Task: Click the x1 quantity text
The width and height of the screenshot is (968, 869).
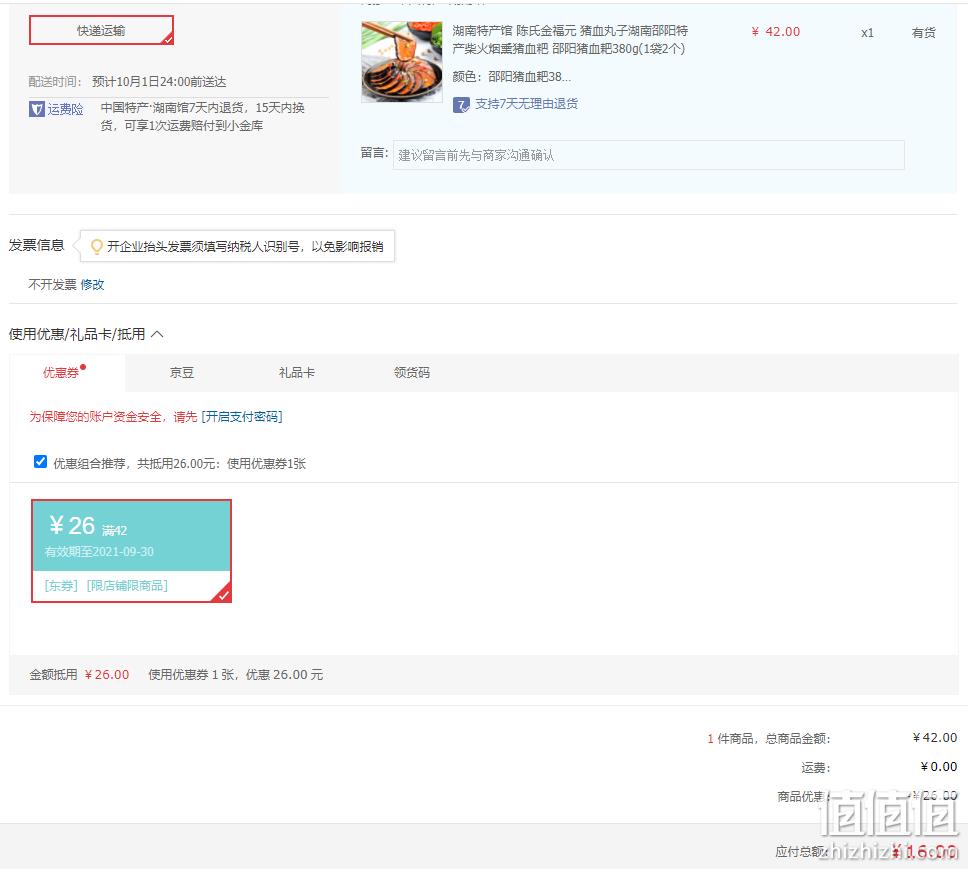Action: click(867, 33)
